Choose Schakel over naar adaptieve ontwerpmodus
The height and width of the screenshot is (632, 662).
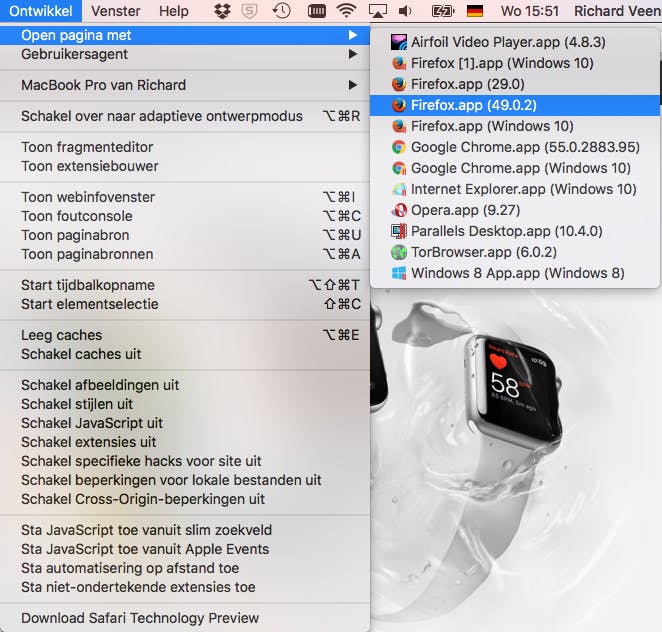coord(185,116)
